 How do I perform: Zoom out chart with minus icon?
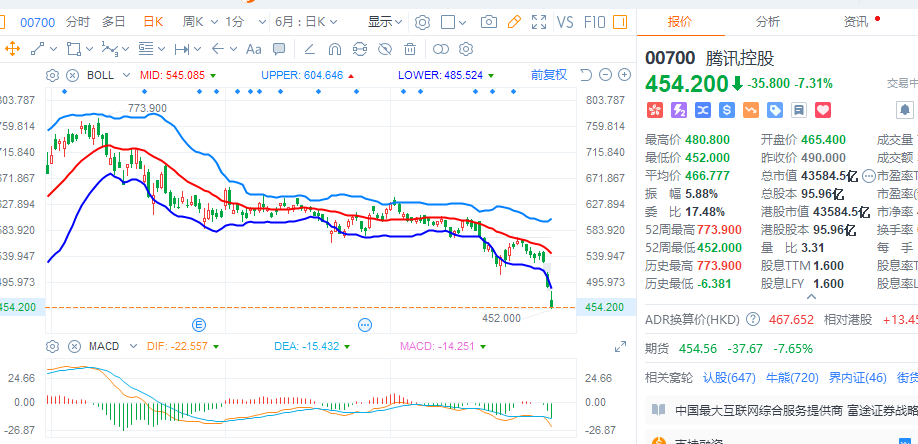point(606,74)
